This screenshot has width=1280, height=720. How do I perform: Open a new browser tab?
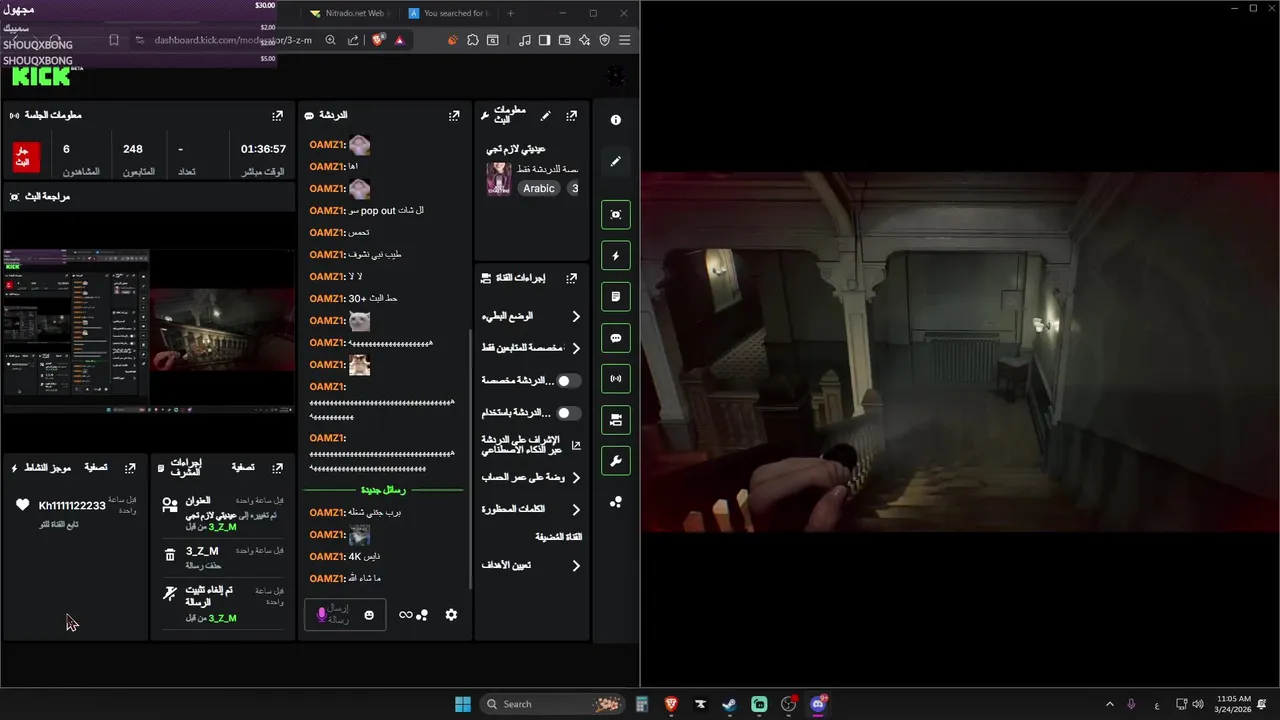510,13
